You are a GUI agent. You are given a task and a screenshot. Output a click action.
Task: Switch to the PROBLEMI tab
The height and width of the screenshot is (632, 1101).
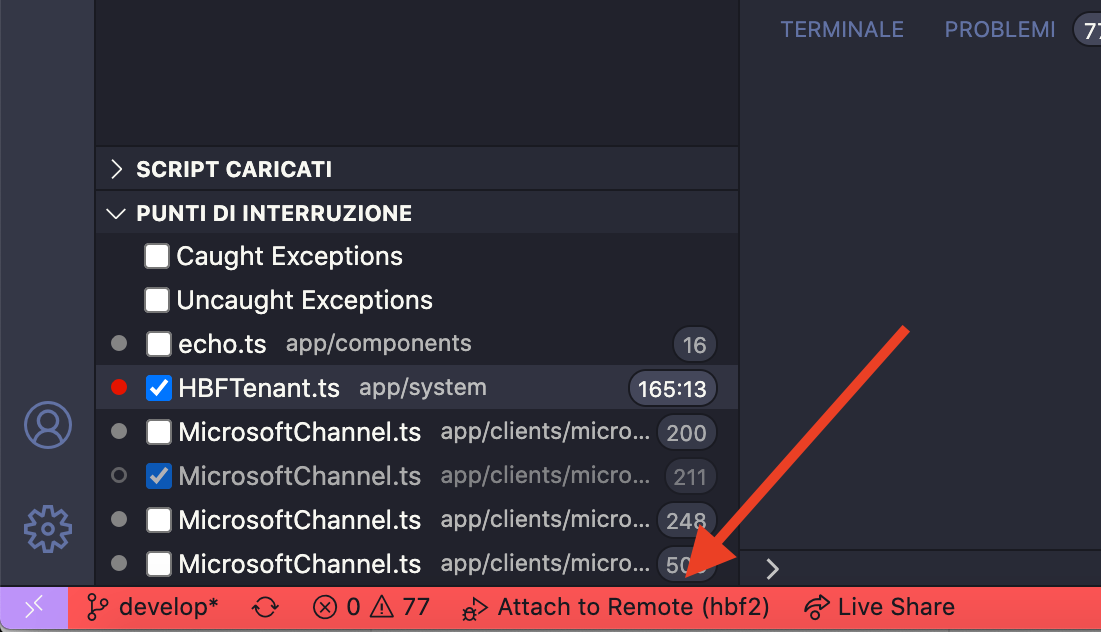[x=999, y=29]
